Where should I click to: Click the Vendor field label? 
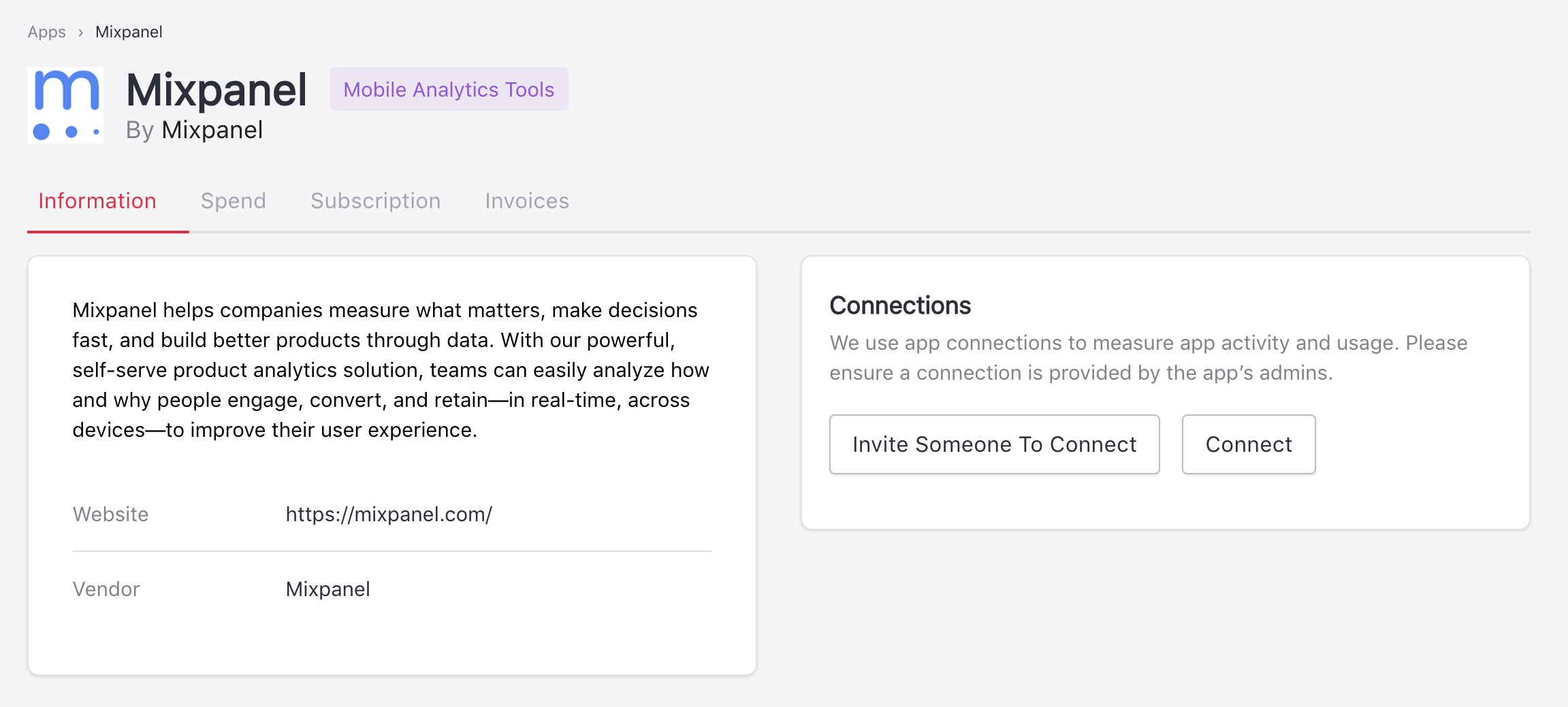click(x=106, y=589)
